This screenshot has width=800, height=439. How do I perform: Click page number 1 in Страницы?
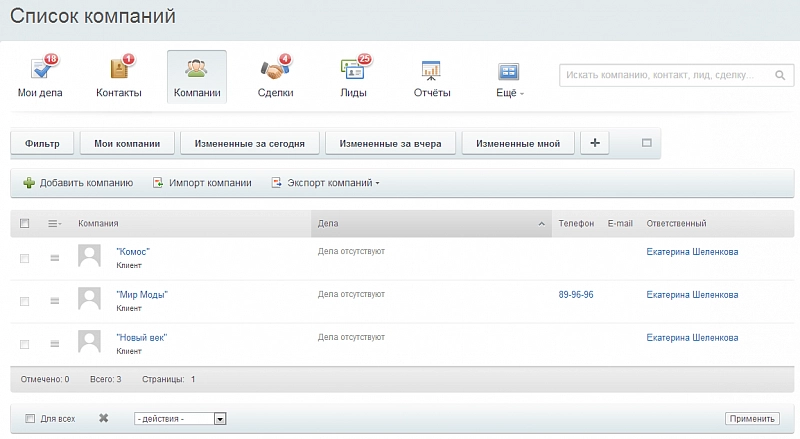(x=193, y=379)
